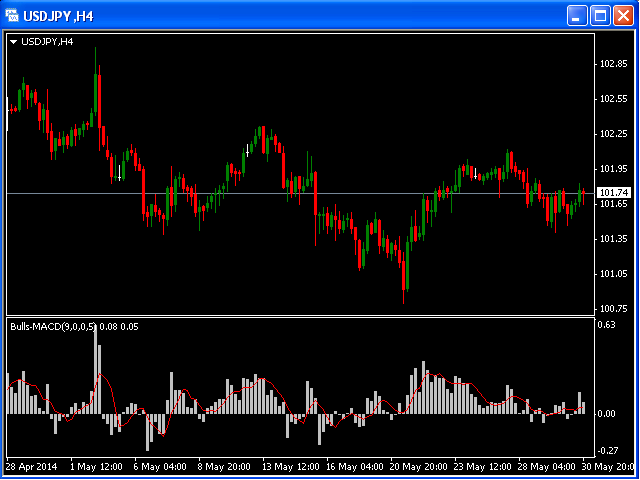Maximize the USDJPY,H4 window
The width and height of the screenshot is (640, 480).
[600, 16]
